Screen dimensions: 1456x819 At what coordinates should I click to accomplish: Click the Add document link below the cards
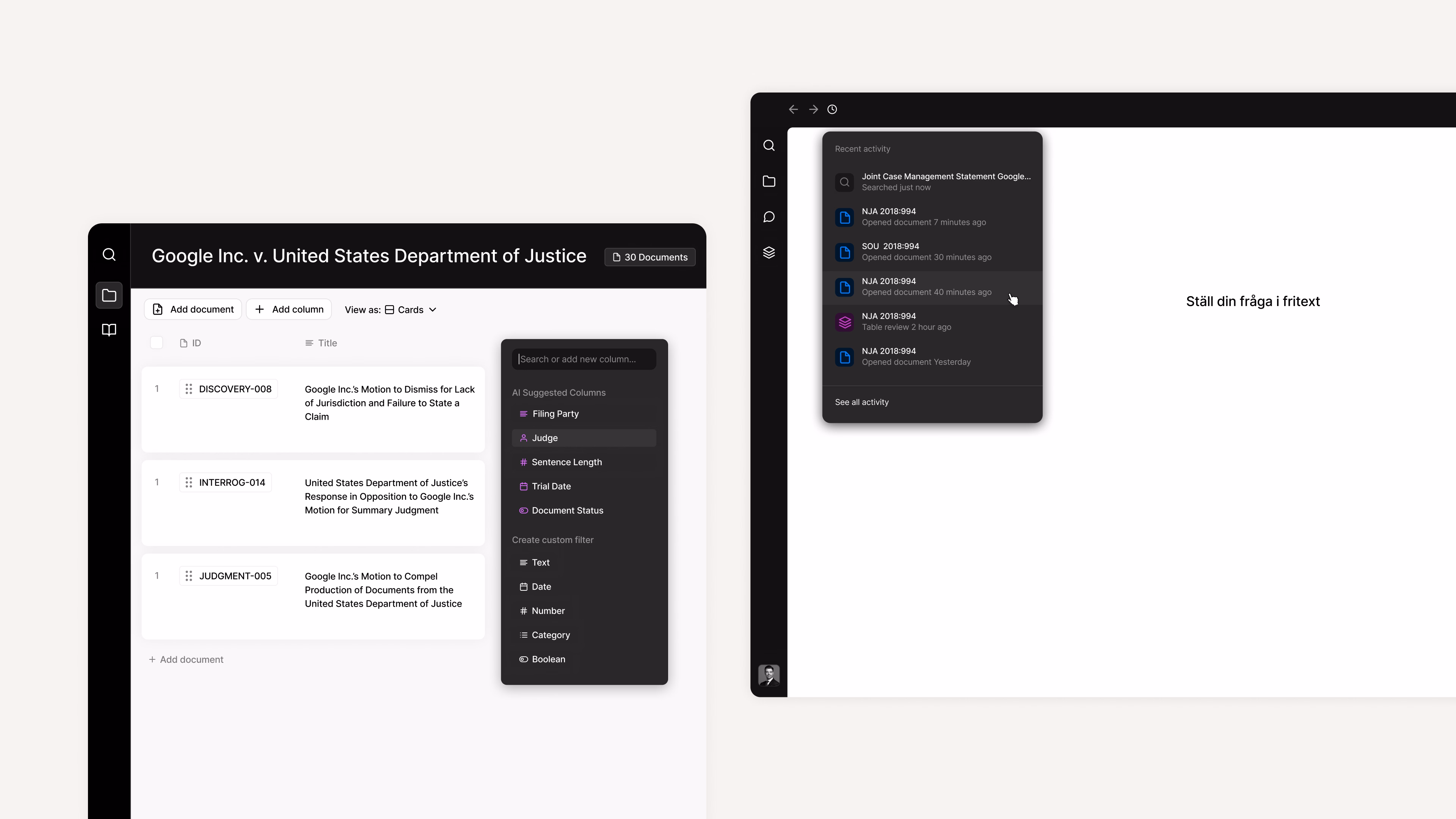(x=186, y=660)
